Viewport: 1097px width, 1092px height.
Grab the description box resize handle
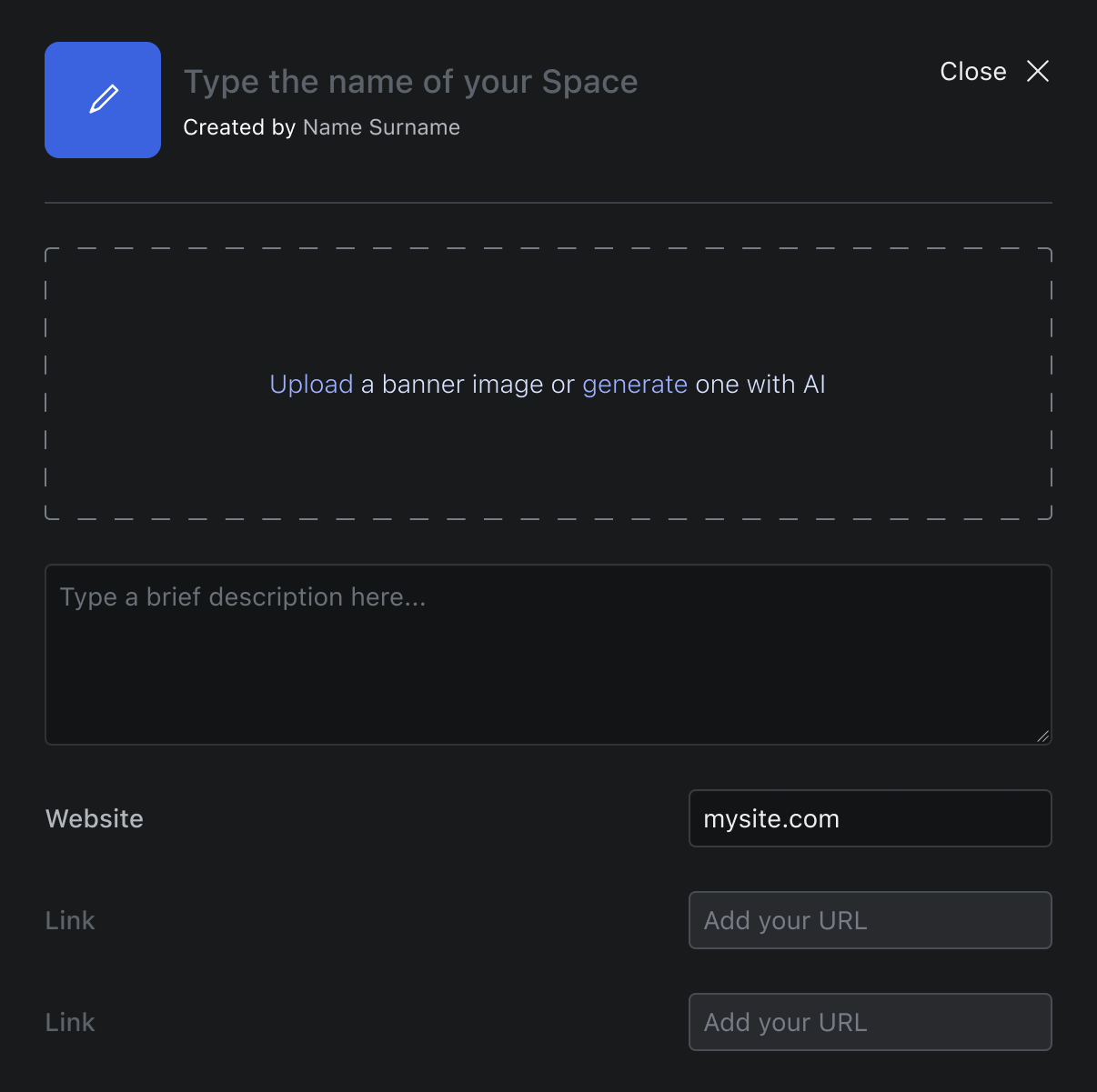click(1042, 736)
